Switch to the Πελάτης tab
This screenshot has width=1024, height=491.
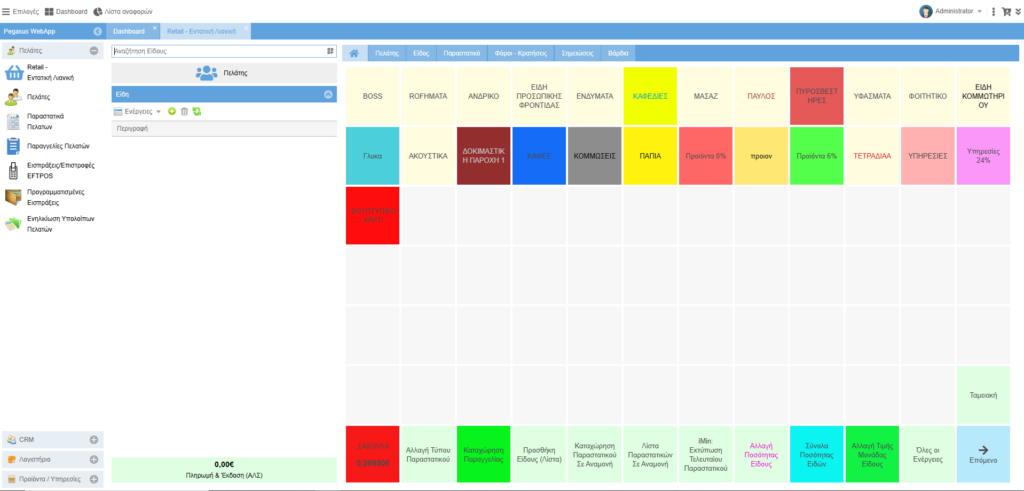pos(387,53)
